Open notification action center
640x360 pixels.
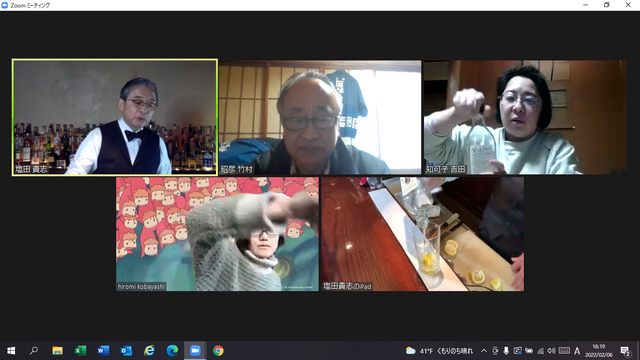coord(625,351)
